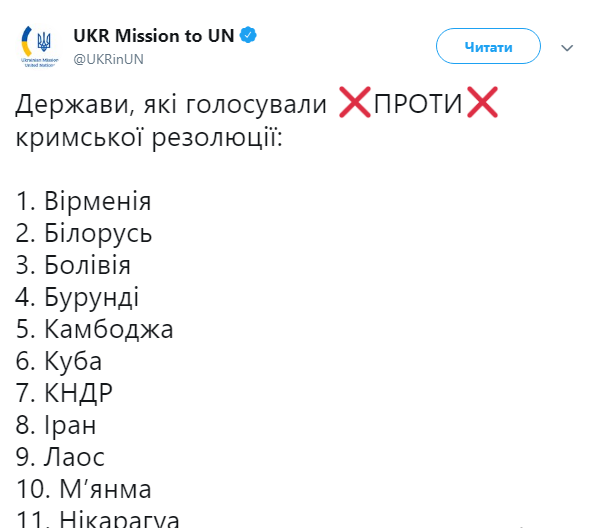The height and width of the screenshot is (528, 594).
Task: Click the red cross emoji after ПРОТИ
Action: tap(482, 102)
